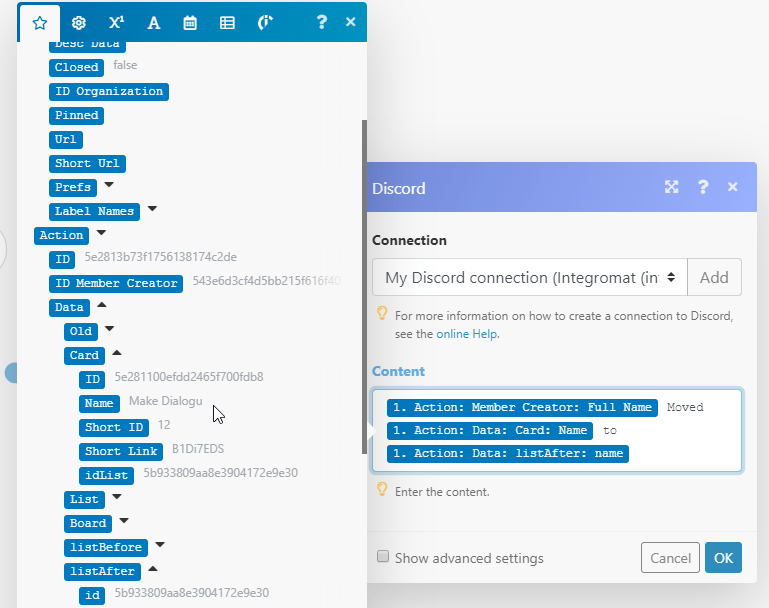This screenshot has height=608, width=769.
Task: Insert the Data variable
Action: 69,307
